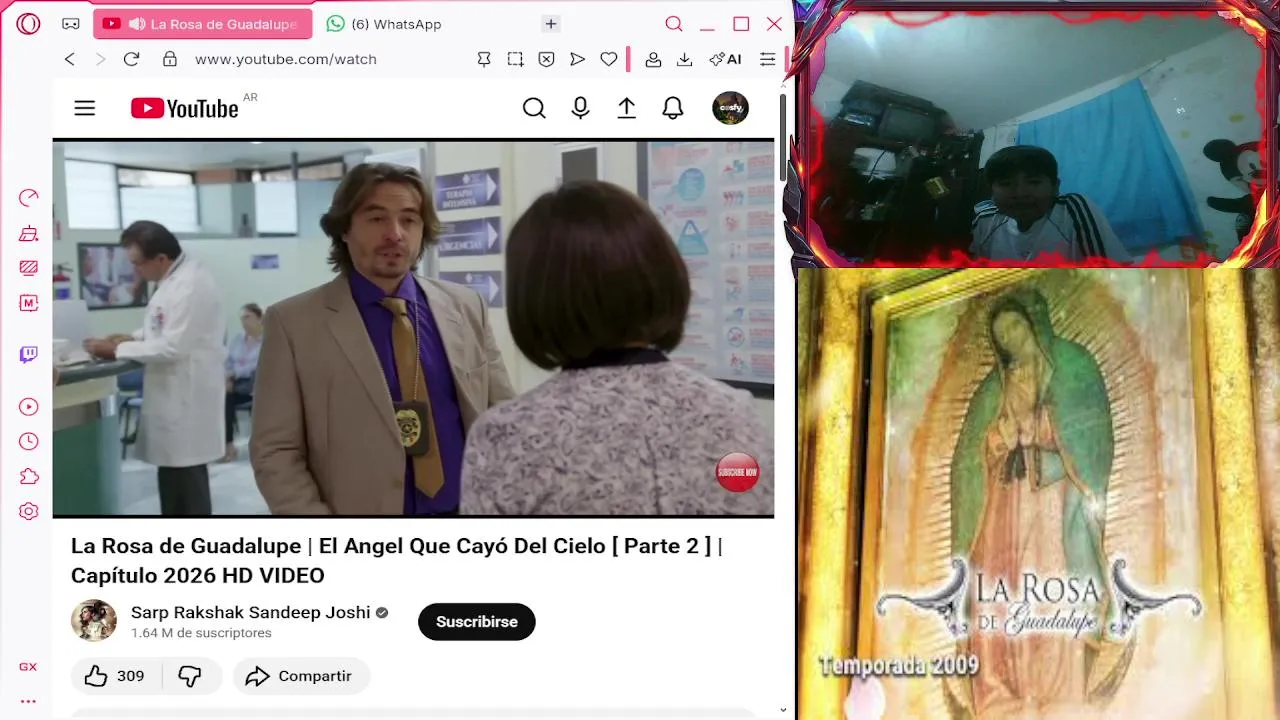The image size is (1280, 720).
Task: Open browsing History clock icon
Action: coord(28,441)
